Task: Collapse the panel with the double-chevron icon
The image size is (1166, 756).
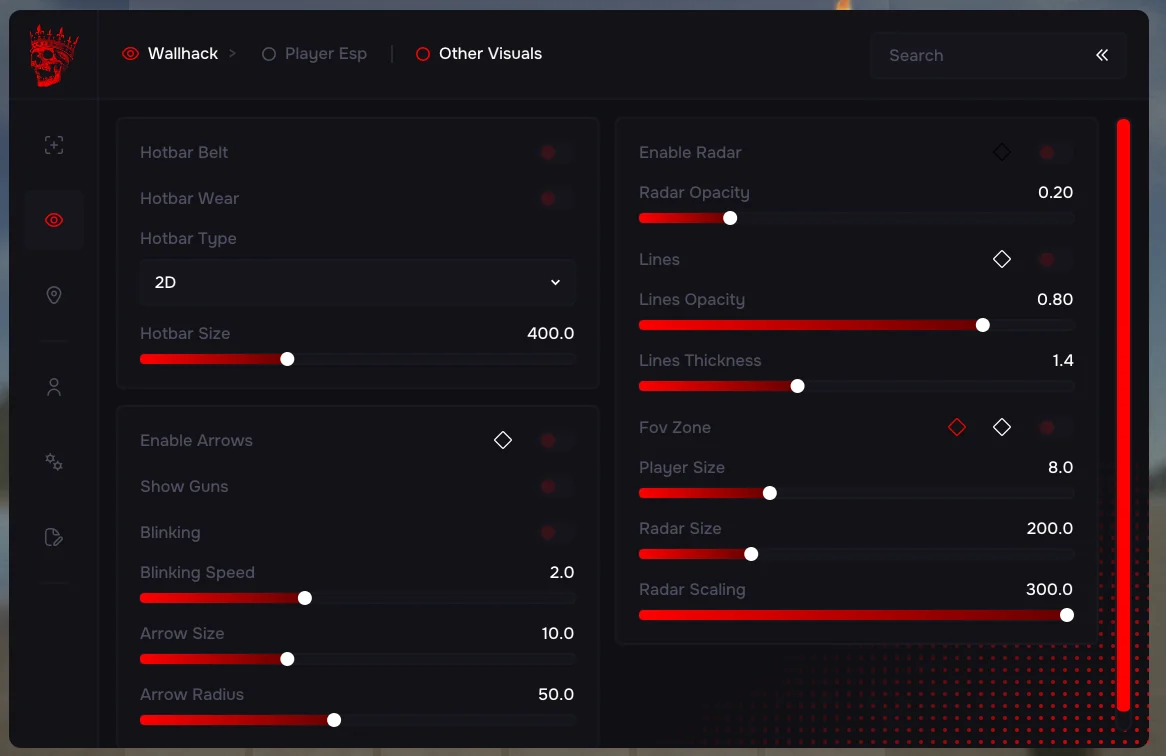Action: click(1102, 55)
